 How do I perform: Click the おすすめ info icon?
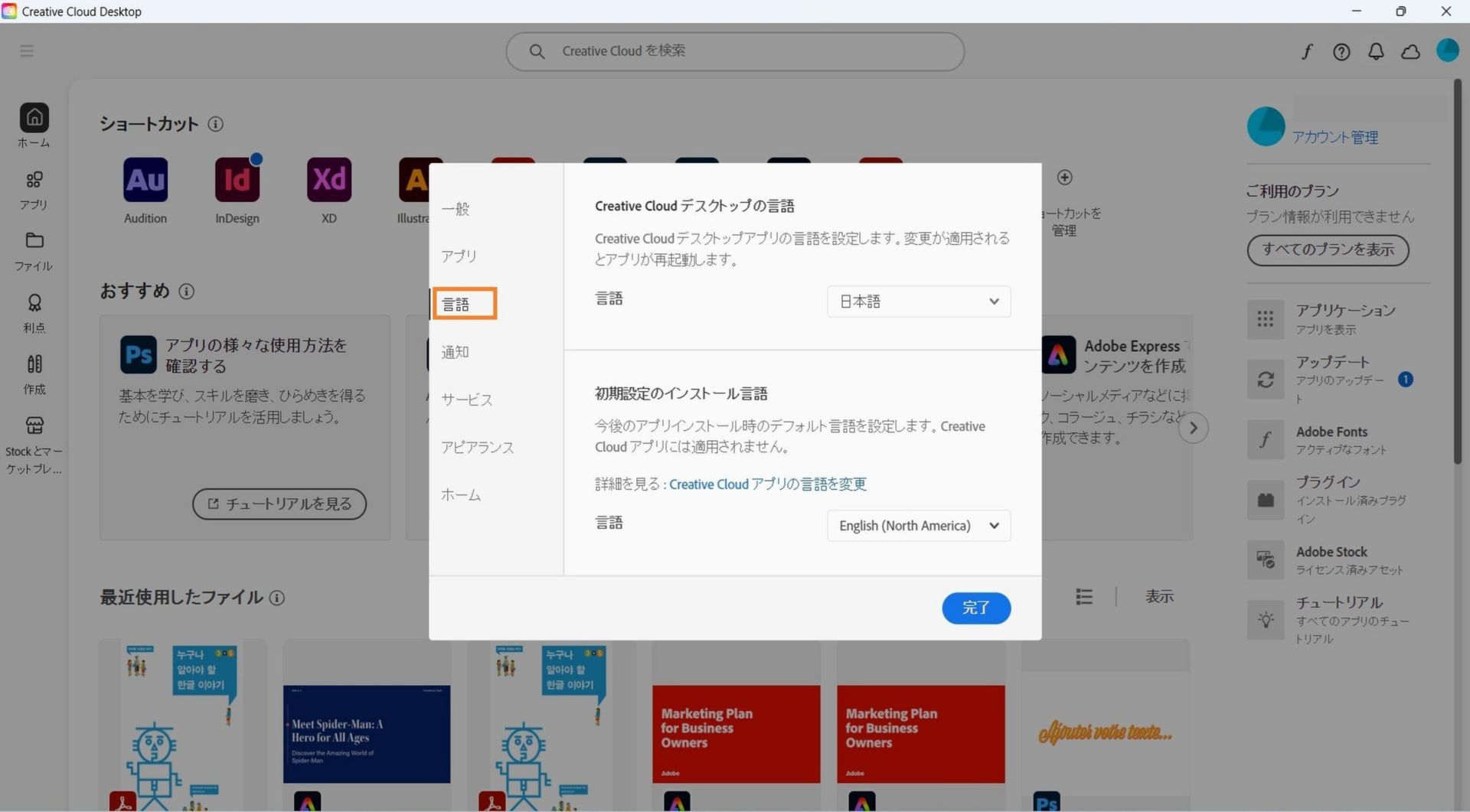click(x=186, y=292)
